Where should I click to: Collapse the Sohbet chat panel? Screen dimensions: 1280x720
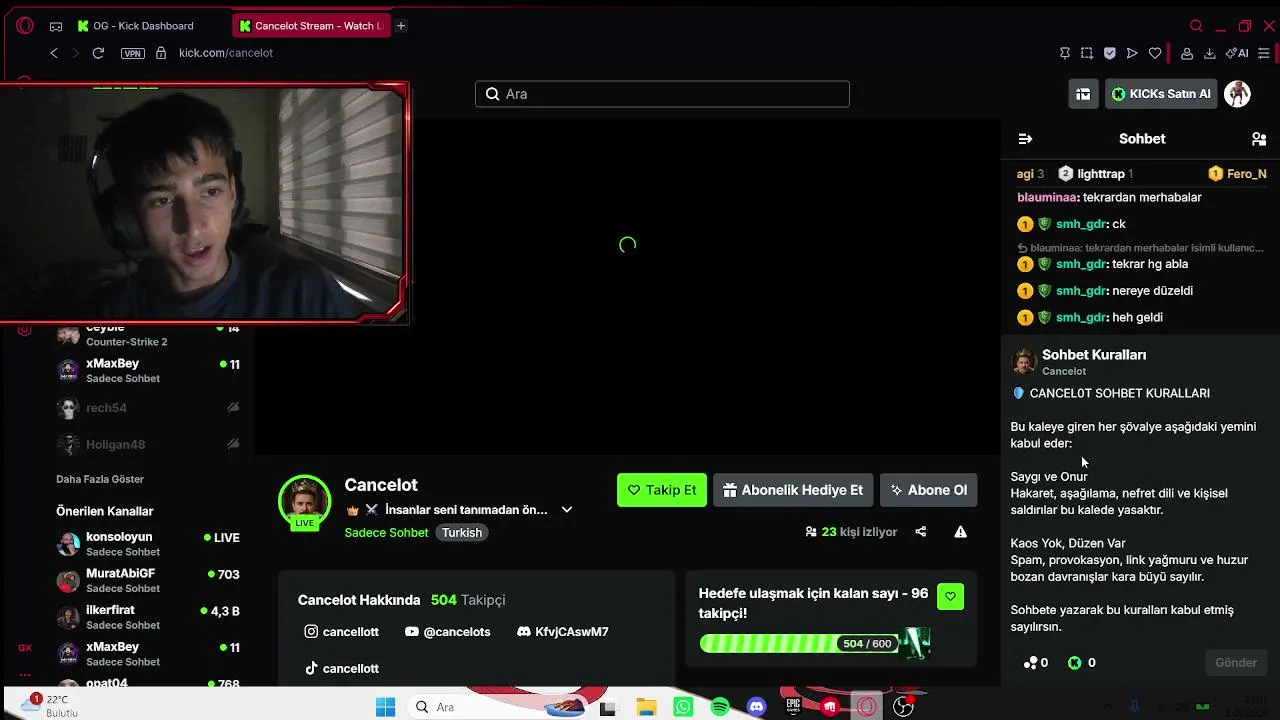[x=1025, y=139]
